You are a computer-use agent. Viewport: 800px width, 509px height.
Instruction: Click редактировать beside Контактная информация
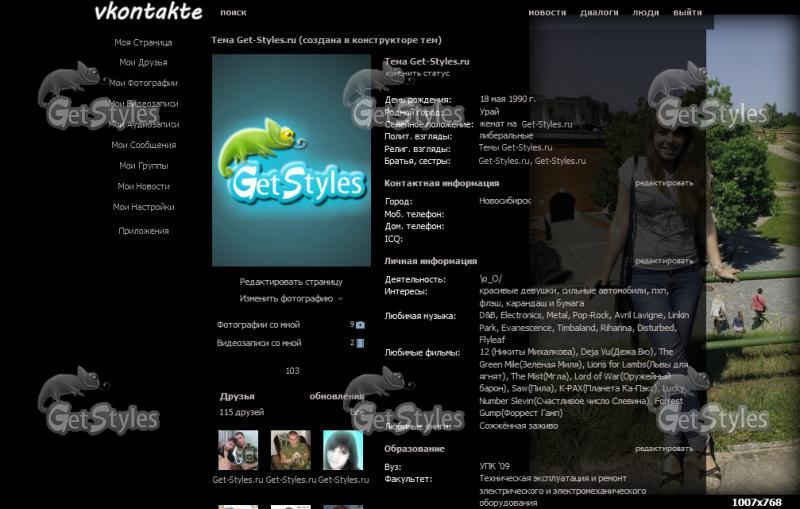point(664,183)
